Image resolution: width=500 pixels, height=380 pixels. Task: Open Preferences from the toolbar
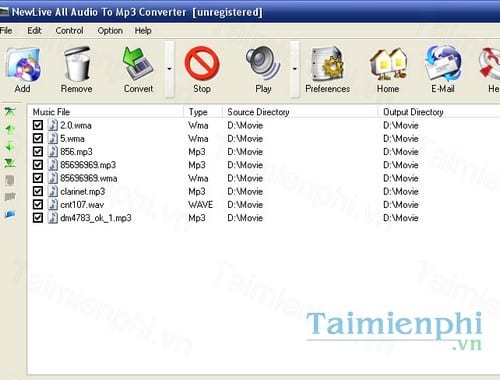(x=327, y=64)
